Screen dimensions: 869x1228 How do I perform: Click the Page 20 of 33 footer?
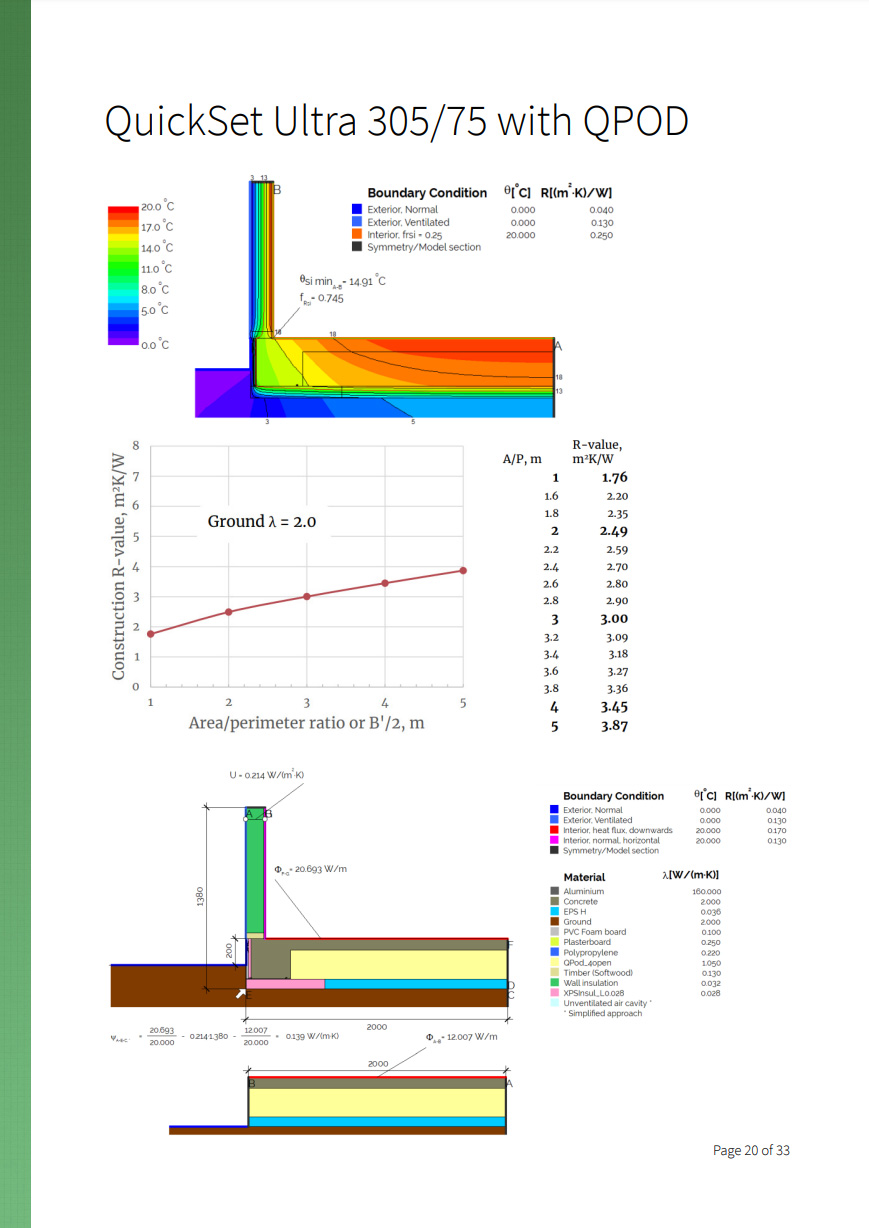click(750, 1150)
